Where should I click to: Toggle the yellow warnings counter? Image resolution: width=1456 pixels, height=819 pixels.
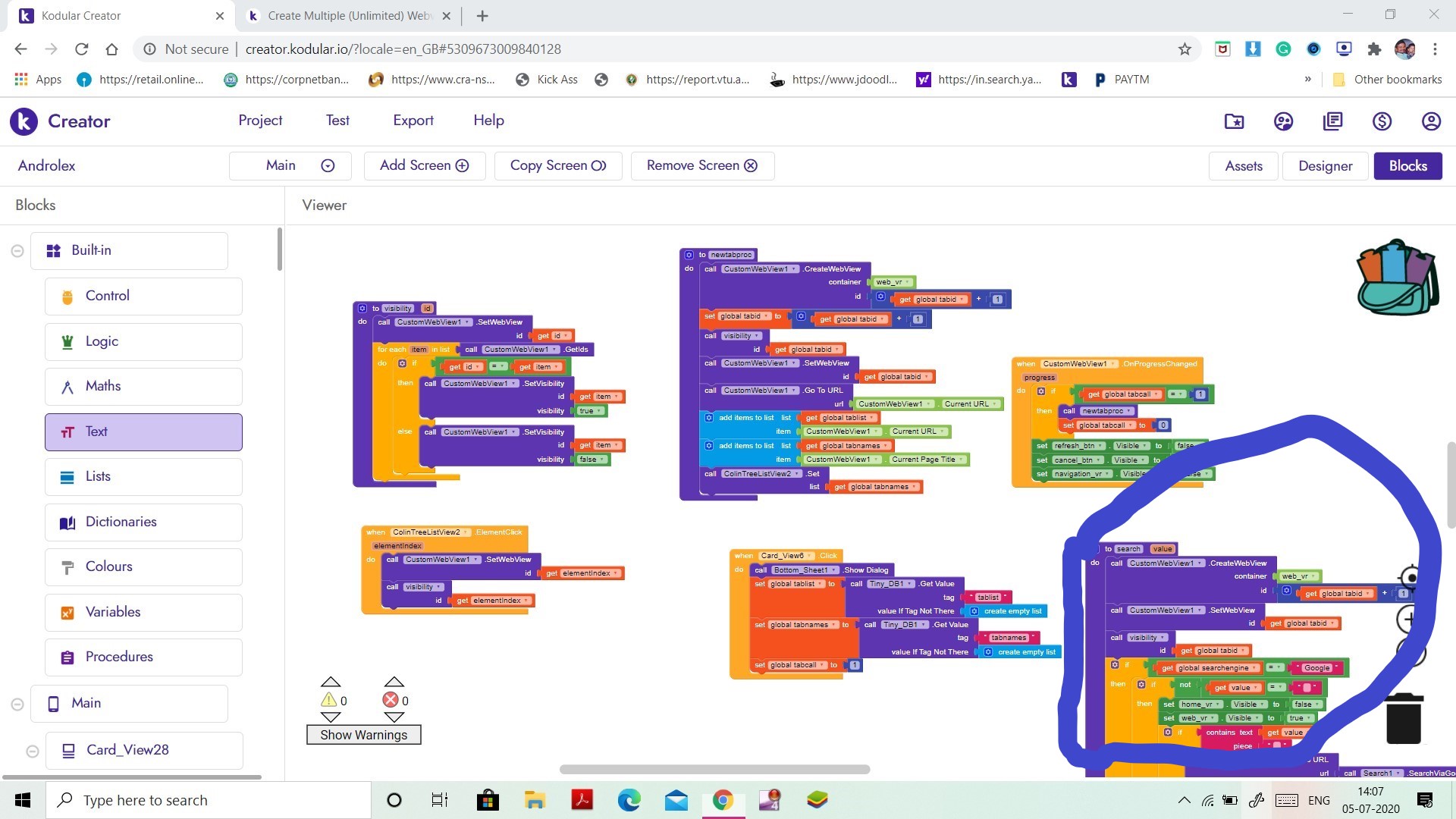pyautogui.click(x=331, y=700)
